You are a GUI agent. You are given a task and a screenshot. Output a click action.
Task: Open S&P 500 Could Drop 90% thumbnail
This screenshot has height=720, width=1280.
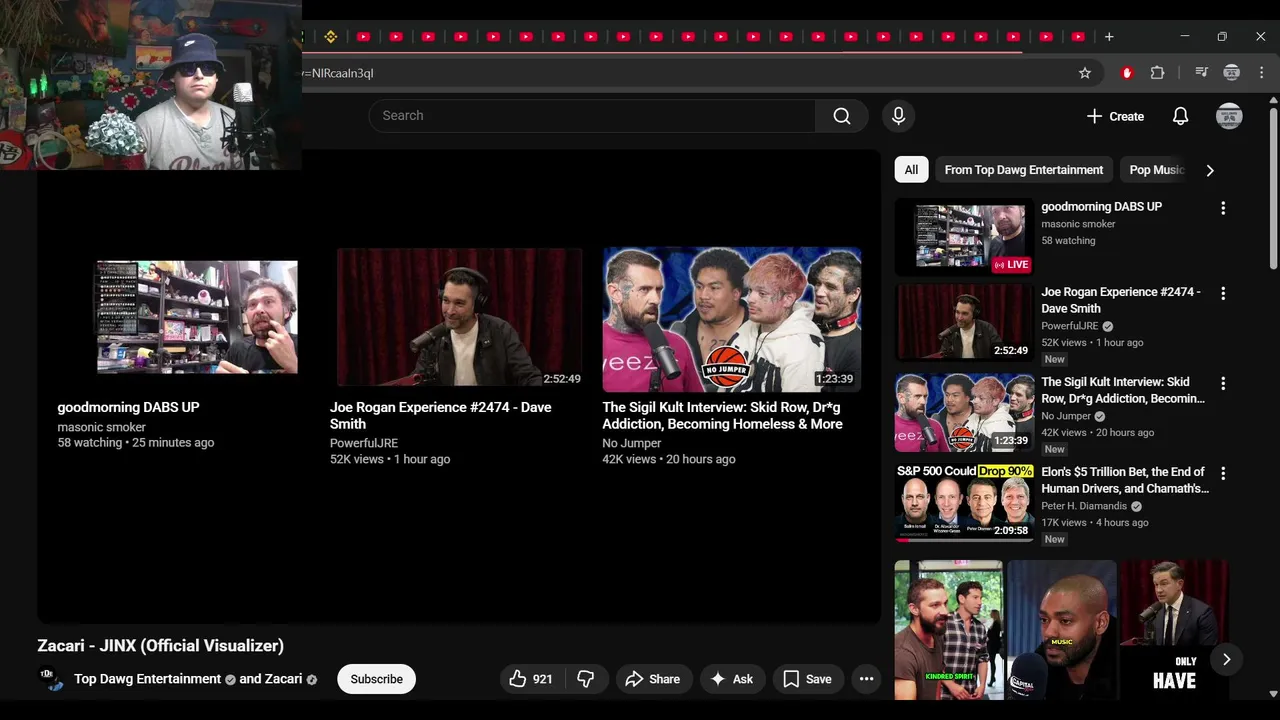point(964,502)
